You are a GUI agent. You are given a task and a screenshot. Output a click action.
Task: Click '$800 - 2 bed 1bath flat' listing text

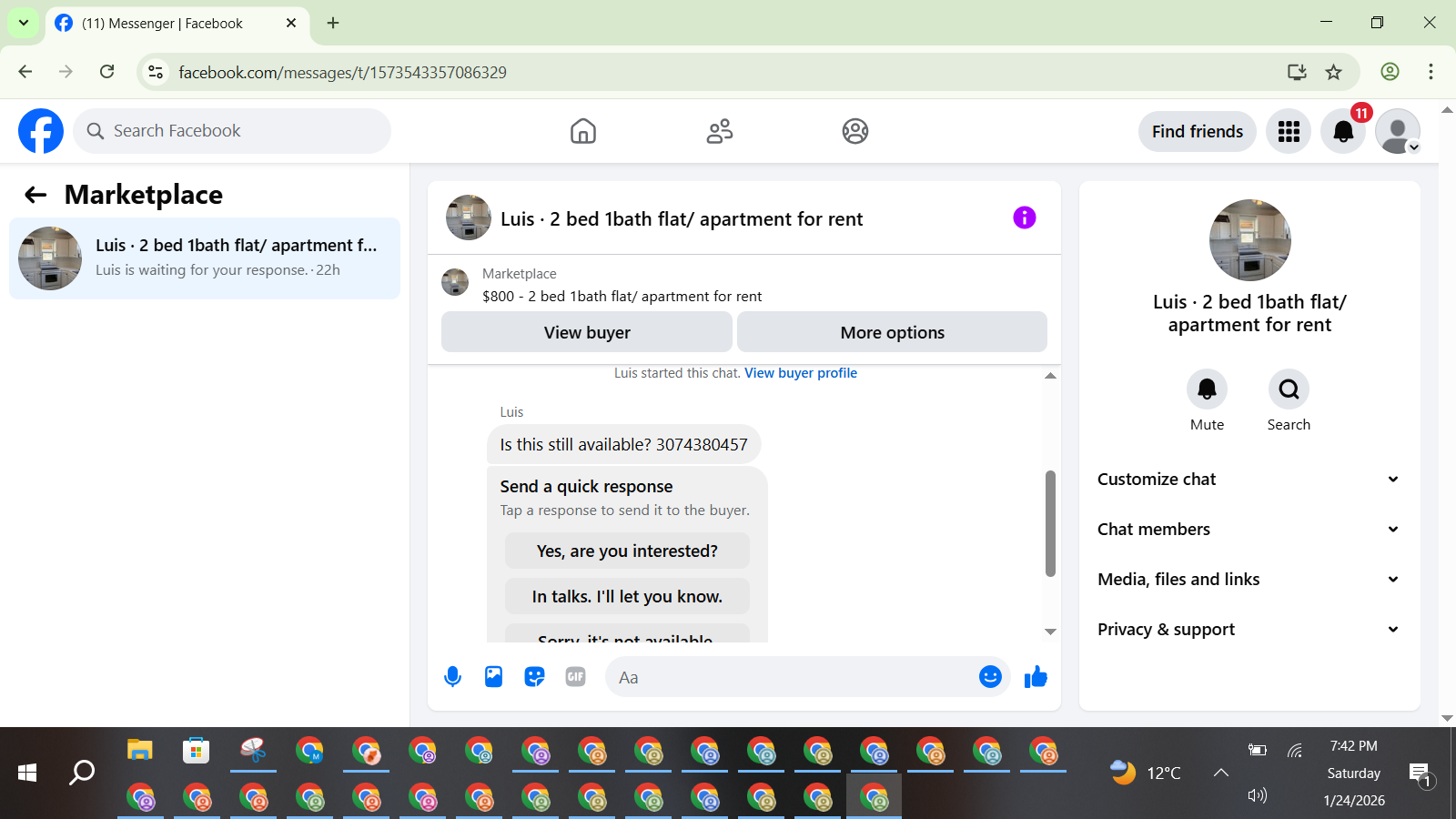click(622, 297)
